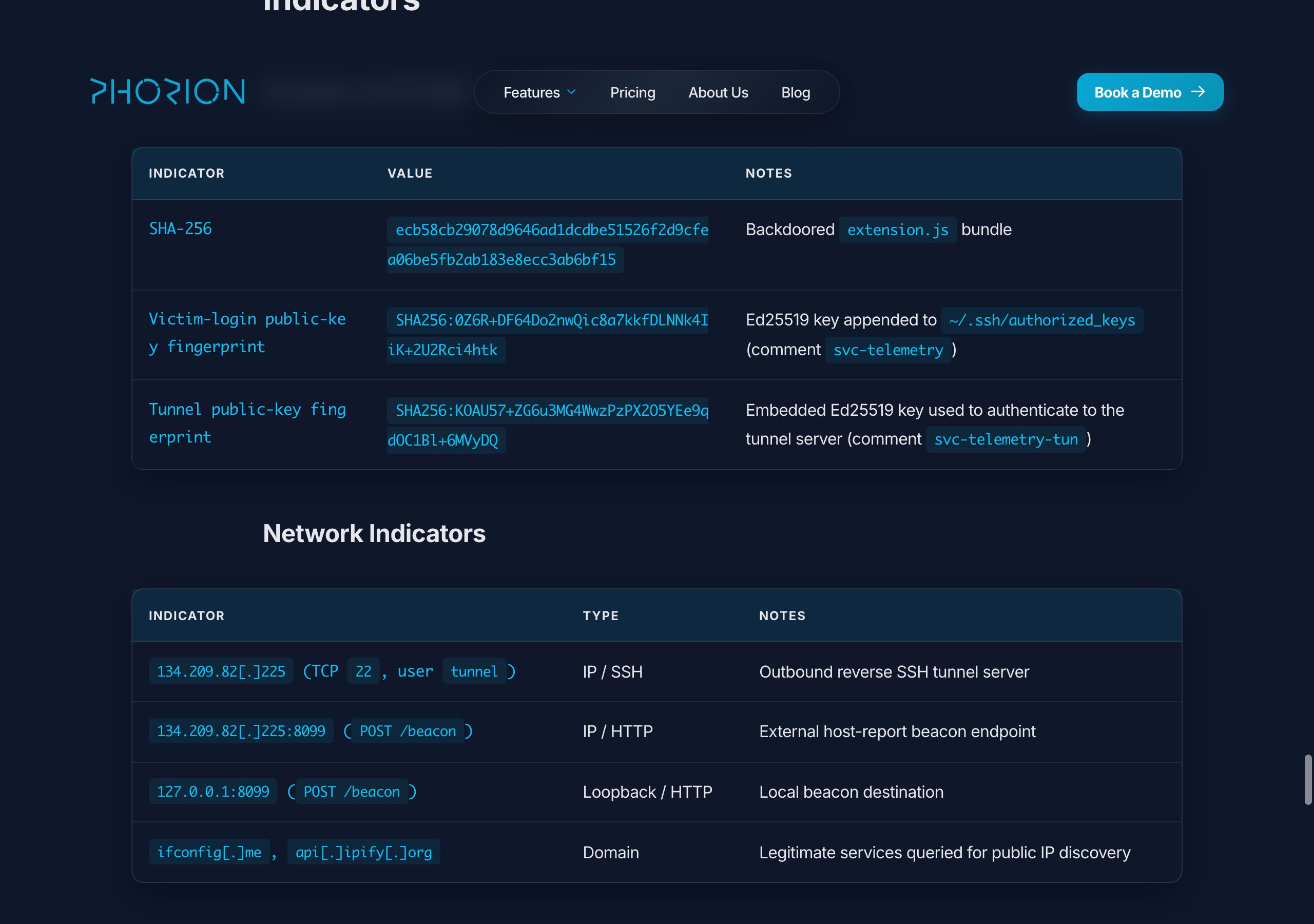Click the TYPE column header
Screen dimensions: 1314x924
(601, 615)
